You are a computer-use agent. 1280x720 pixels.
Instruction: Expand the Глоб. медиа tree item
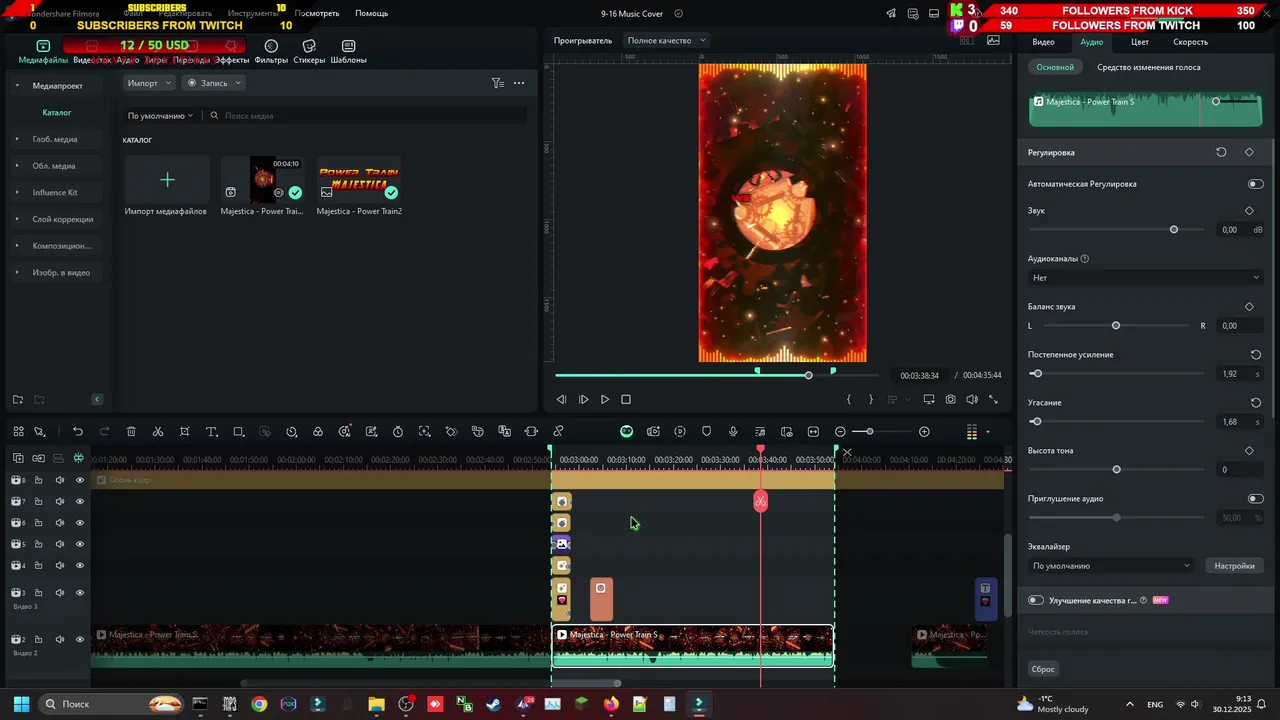click(x=17, y=139)
